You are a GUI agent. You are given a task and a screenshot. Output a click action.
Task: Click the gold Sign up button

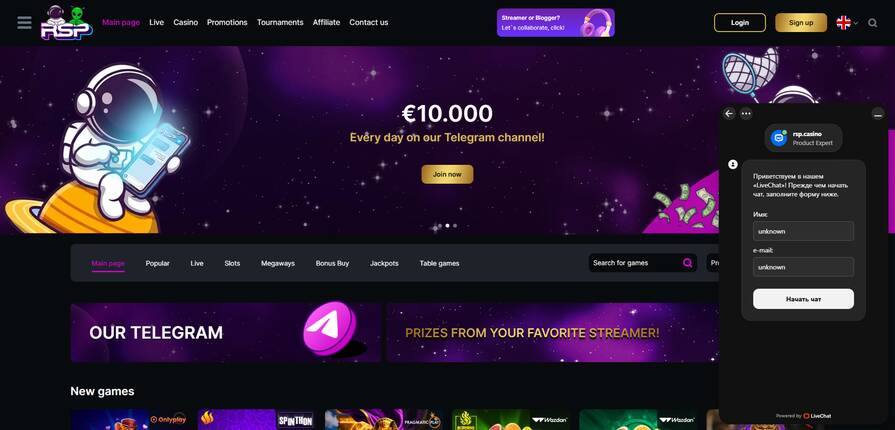[801, 23]
